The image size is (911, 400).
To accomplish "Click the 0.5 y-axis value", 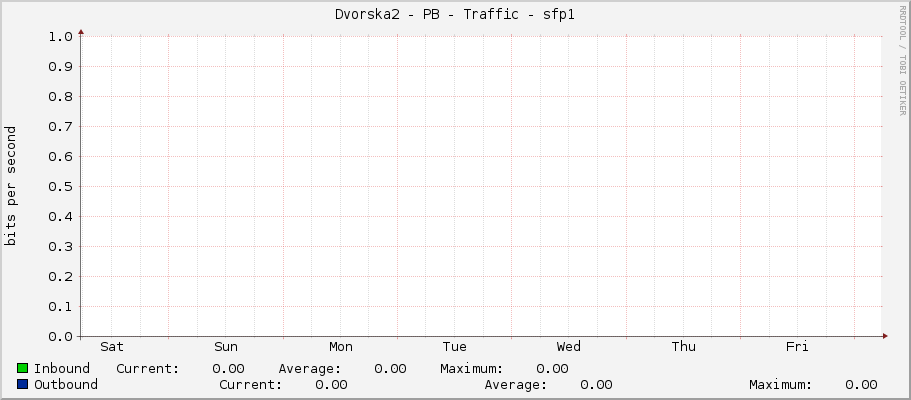I will click(60, 187).
